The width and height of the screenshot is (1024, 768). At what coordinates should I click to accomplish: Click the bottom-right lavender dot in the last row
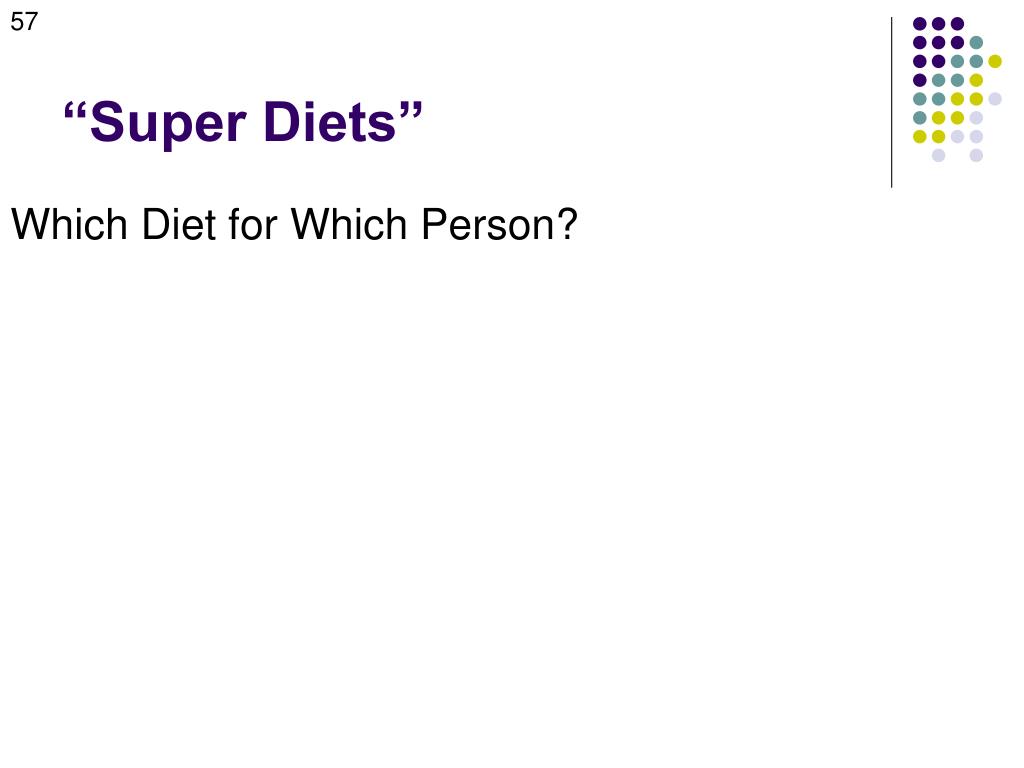click(976, 155)
